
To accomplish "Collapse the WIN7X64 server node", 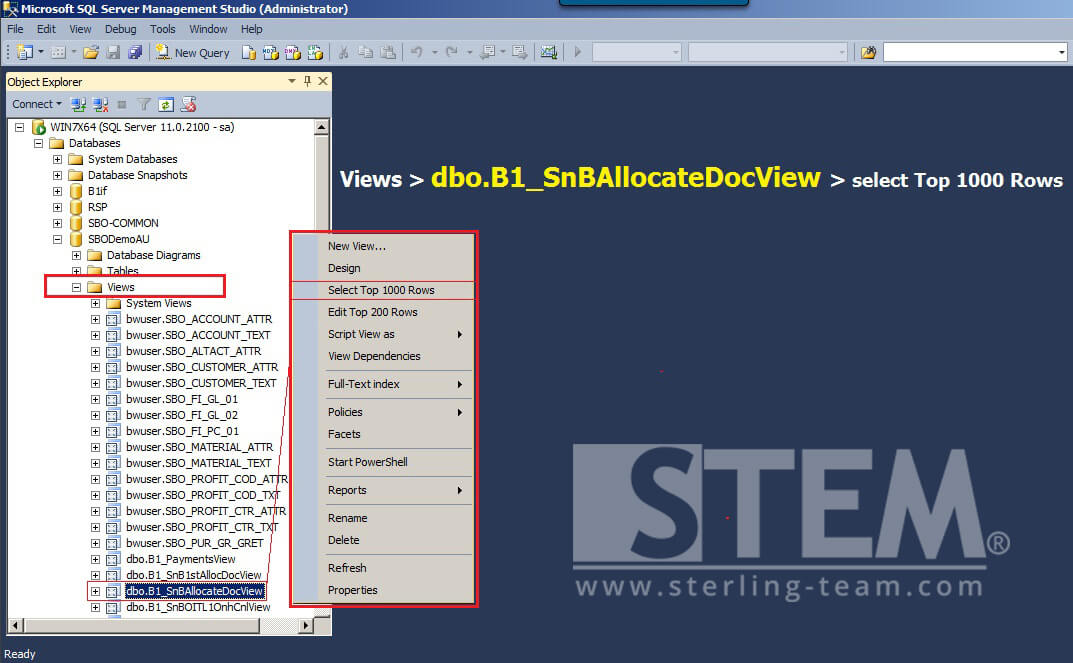I will pyautogui.click(x=19, y=127).
